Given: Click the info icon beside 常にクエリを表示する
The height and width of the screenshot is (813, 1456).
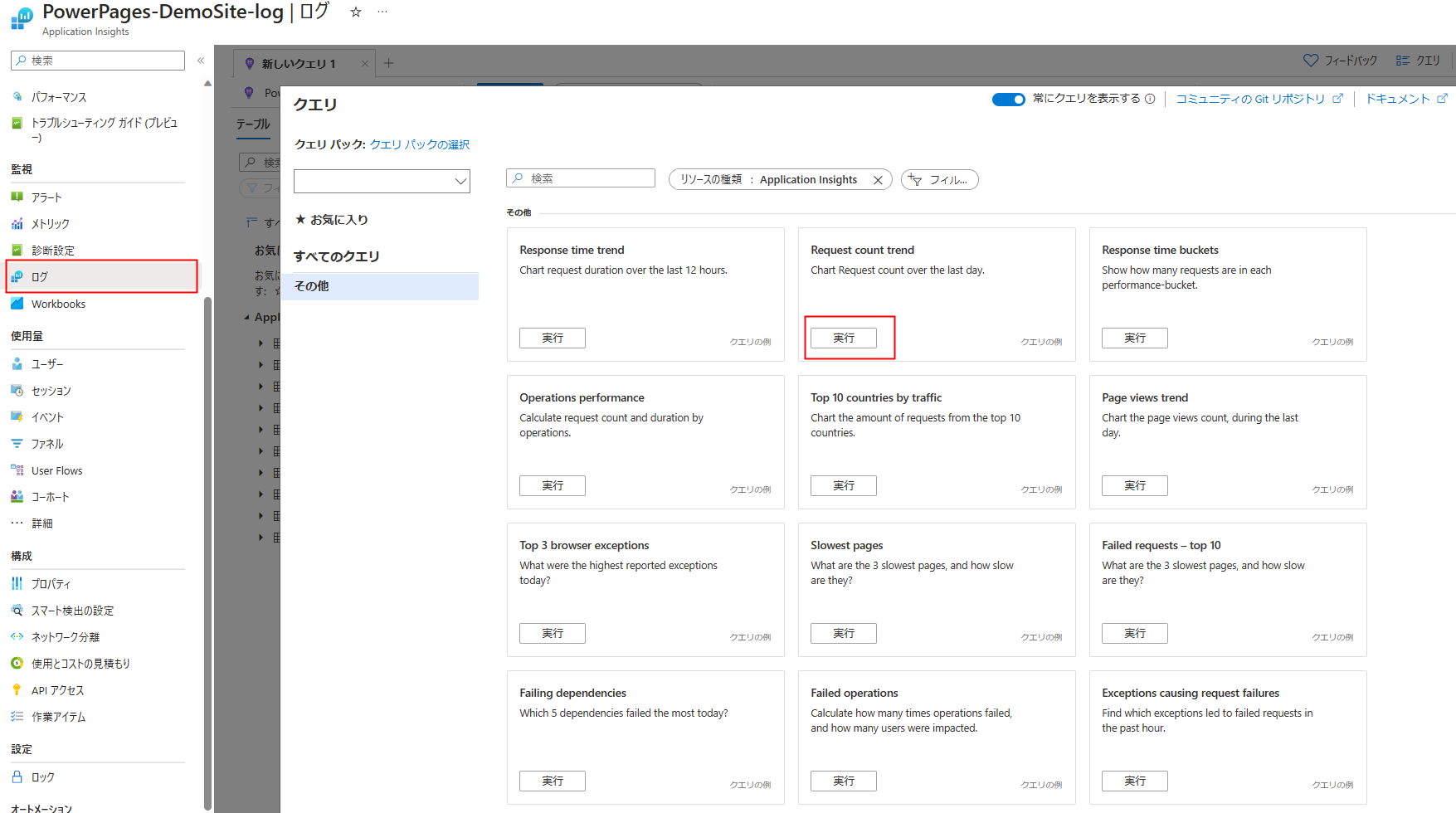Looking at the screenshot, I should point(1150,99).
